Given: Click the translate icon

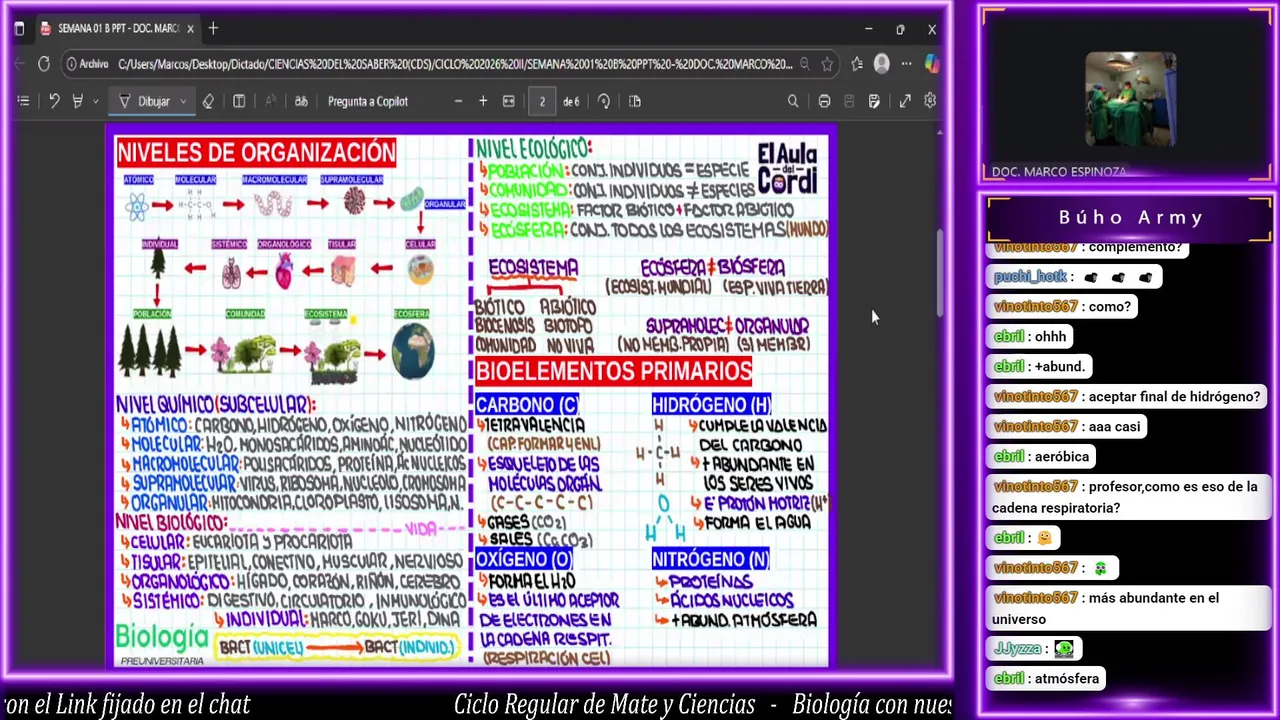Looking at the screenshot, I should pos(301,101).
